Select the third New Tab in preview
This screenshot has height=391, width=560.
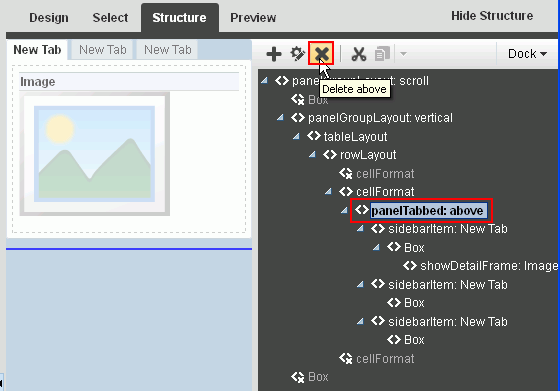pyautogui.click(x=168, y=50)
